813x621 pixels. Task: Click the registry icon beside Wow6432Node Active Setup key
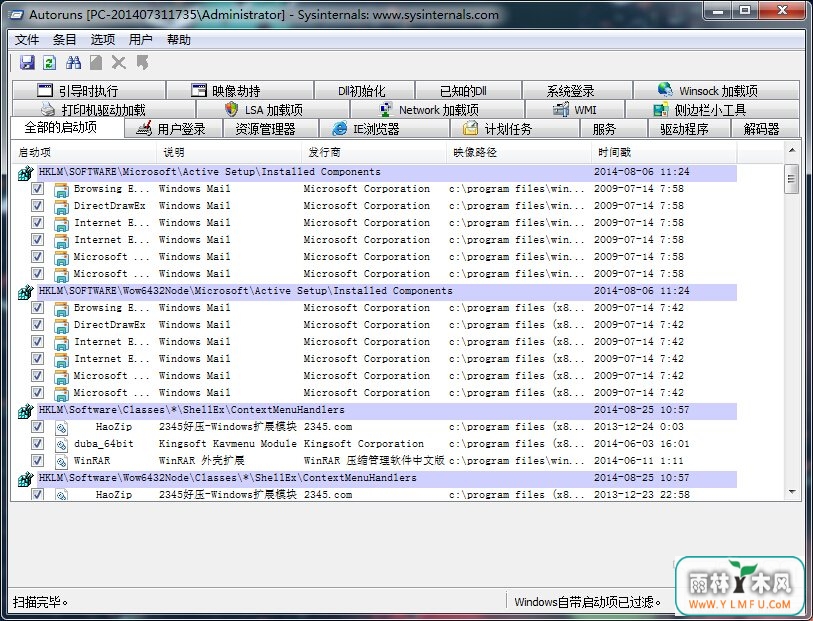tap(25, 292)
